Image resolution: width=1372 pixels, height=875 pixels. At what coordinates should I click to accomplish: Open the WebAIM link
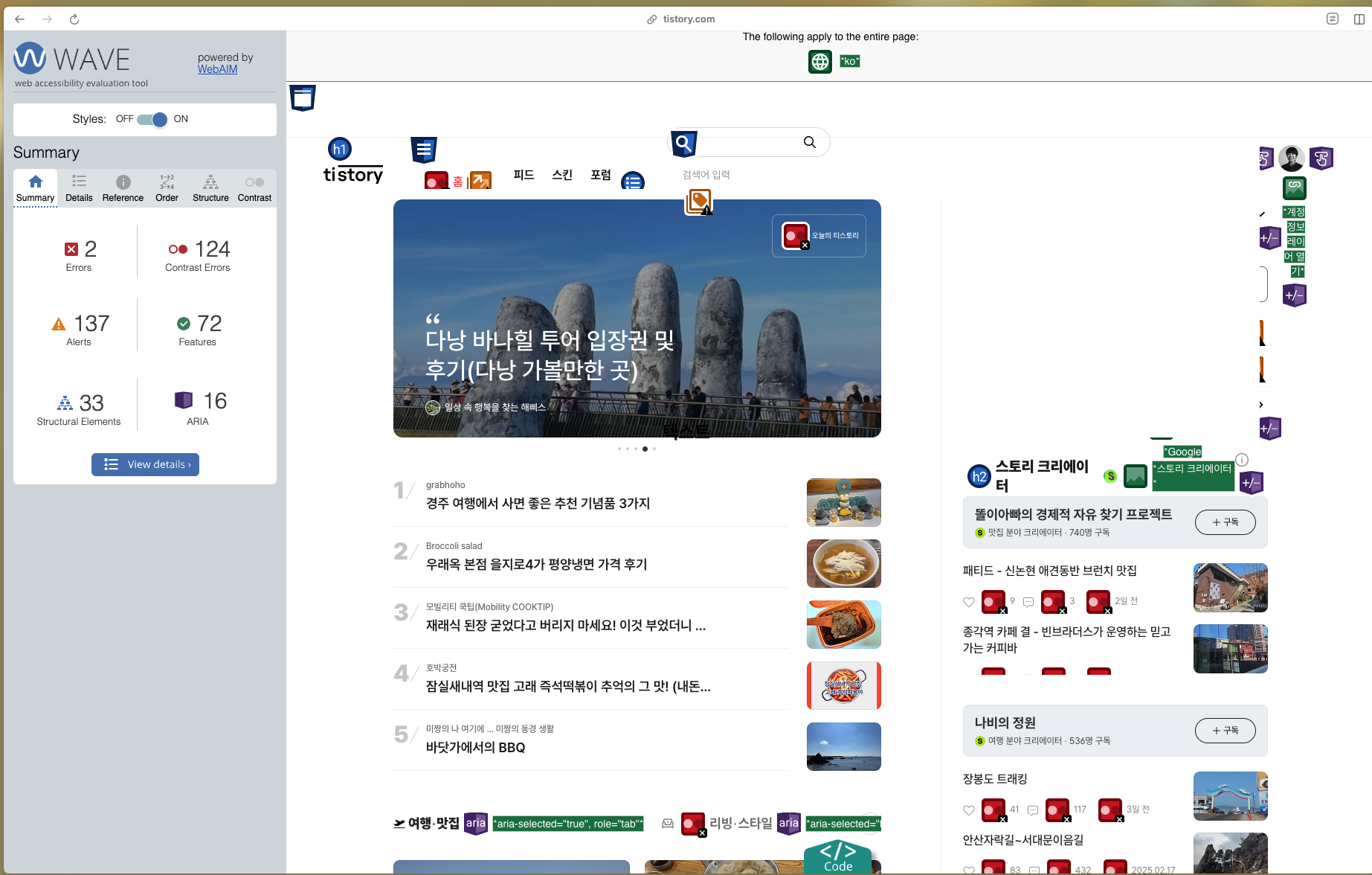217,69
